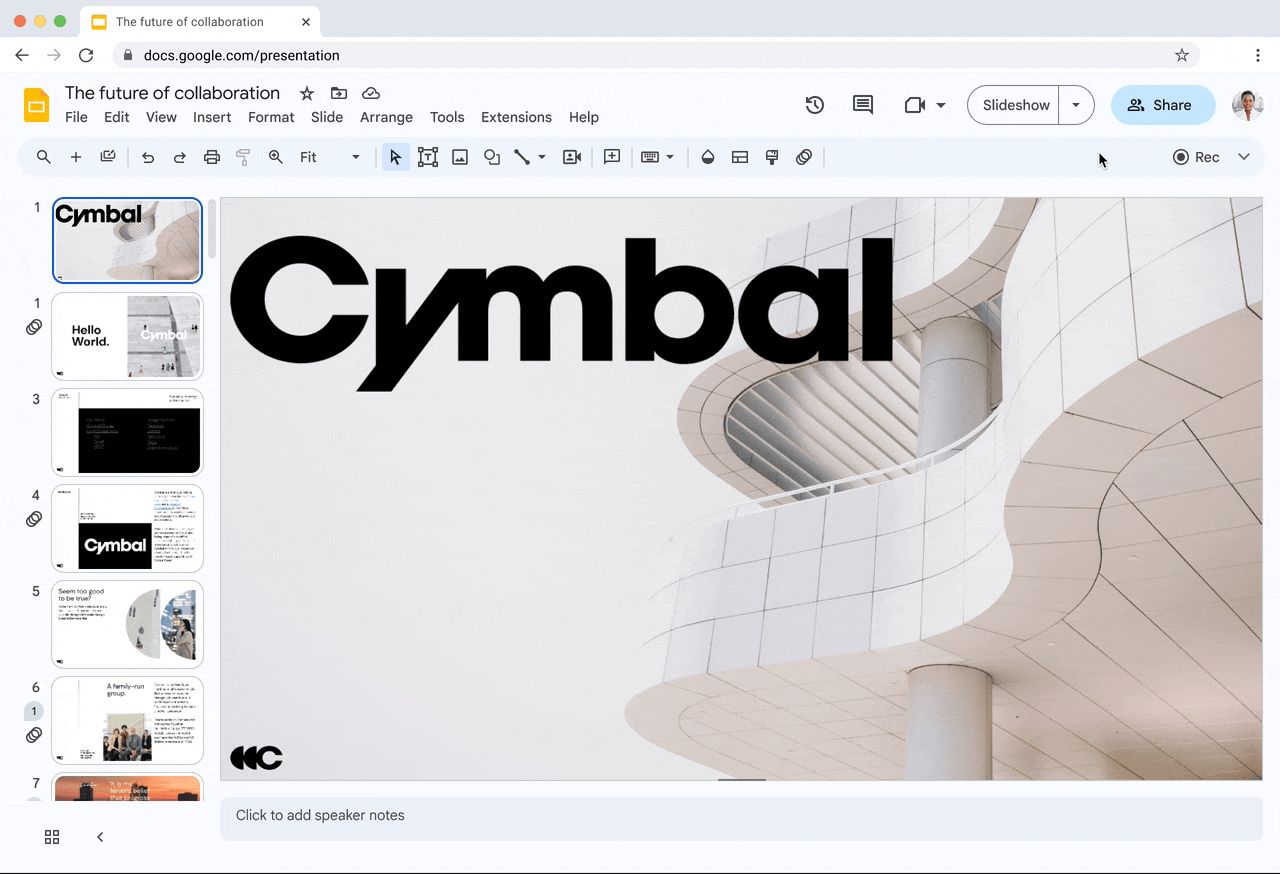Select the Shape tool

491,157
